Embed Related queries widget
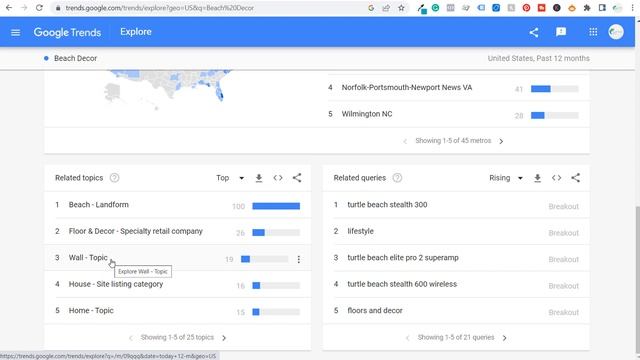Screen dimensions: 640x360 556,178
